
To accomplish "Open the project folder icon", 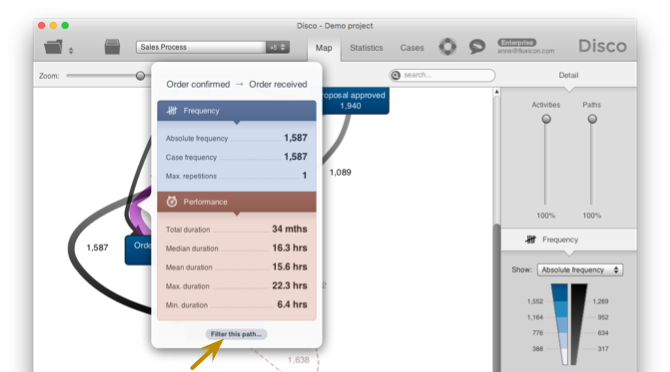I will tap(53, 47).
